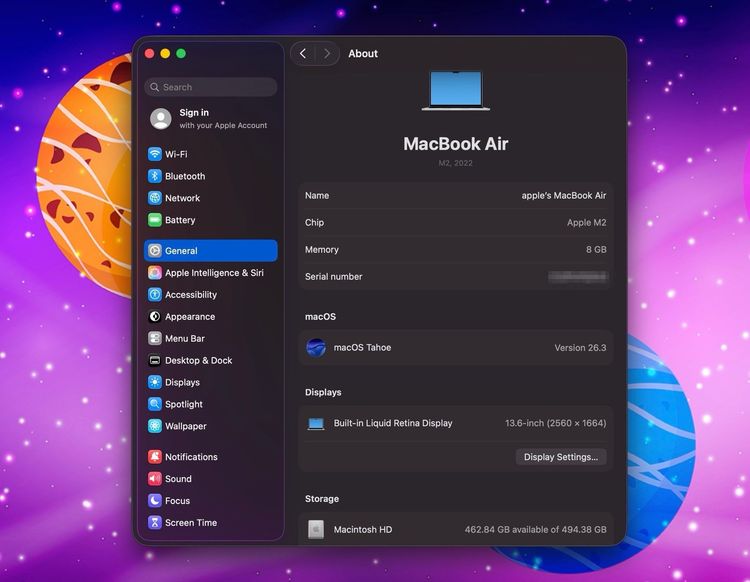Click the Apple M2 chip value
Viewport: 750px width, 582px height.
pos(586,222)
